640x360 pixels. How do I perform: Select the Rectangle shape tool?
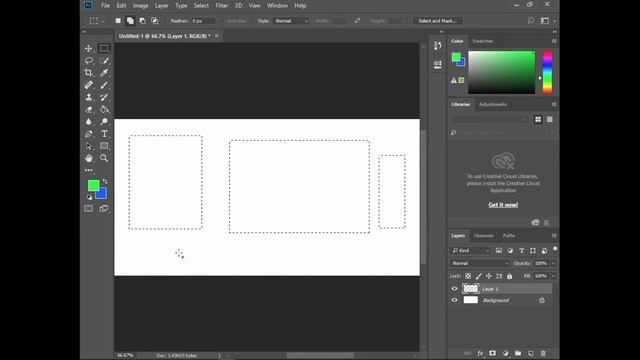[104, 146]
